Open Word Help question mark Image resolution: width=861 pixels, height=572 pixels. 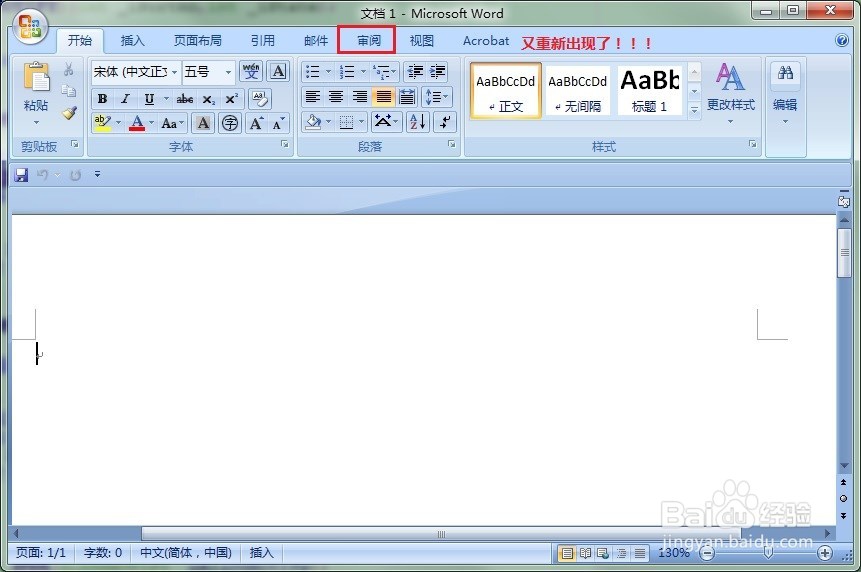point(842,40)
